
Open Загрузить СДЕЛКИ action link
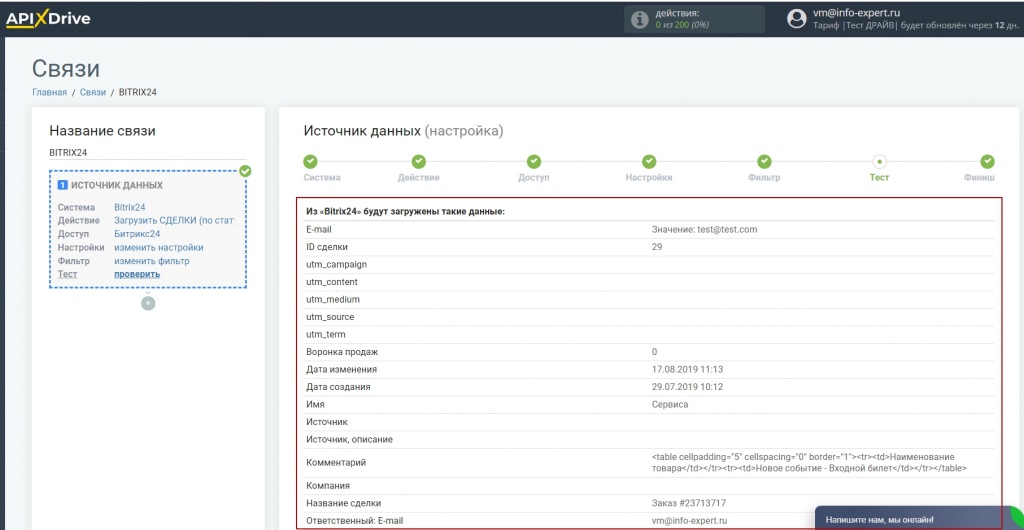click(174, 221)
